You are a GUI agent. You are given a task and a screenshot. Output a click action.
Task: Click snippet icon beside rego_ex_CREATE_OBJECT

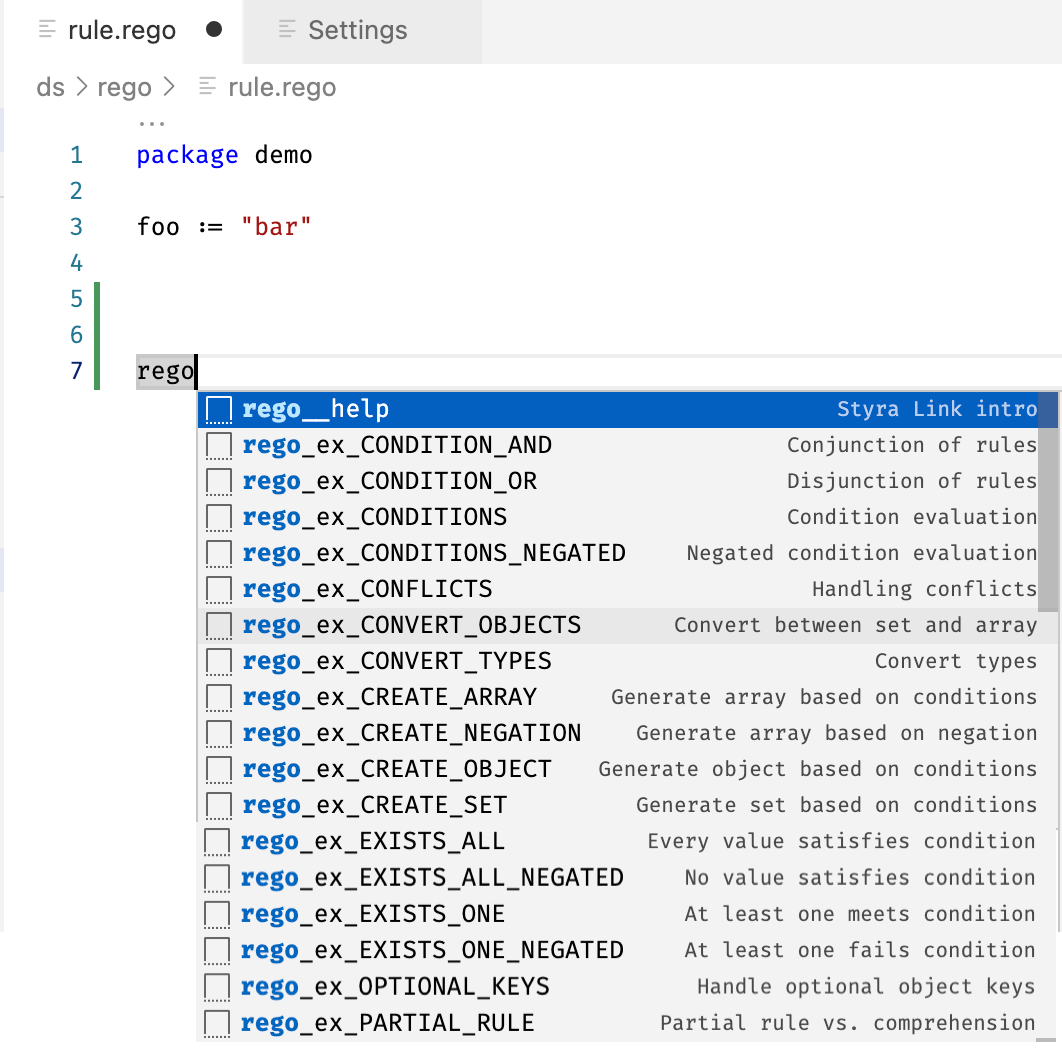point(219,770)
